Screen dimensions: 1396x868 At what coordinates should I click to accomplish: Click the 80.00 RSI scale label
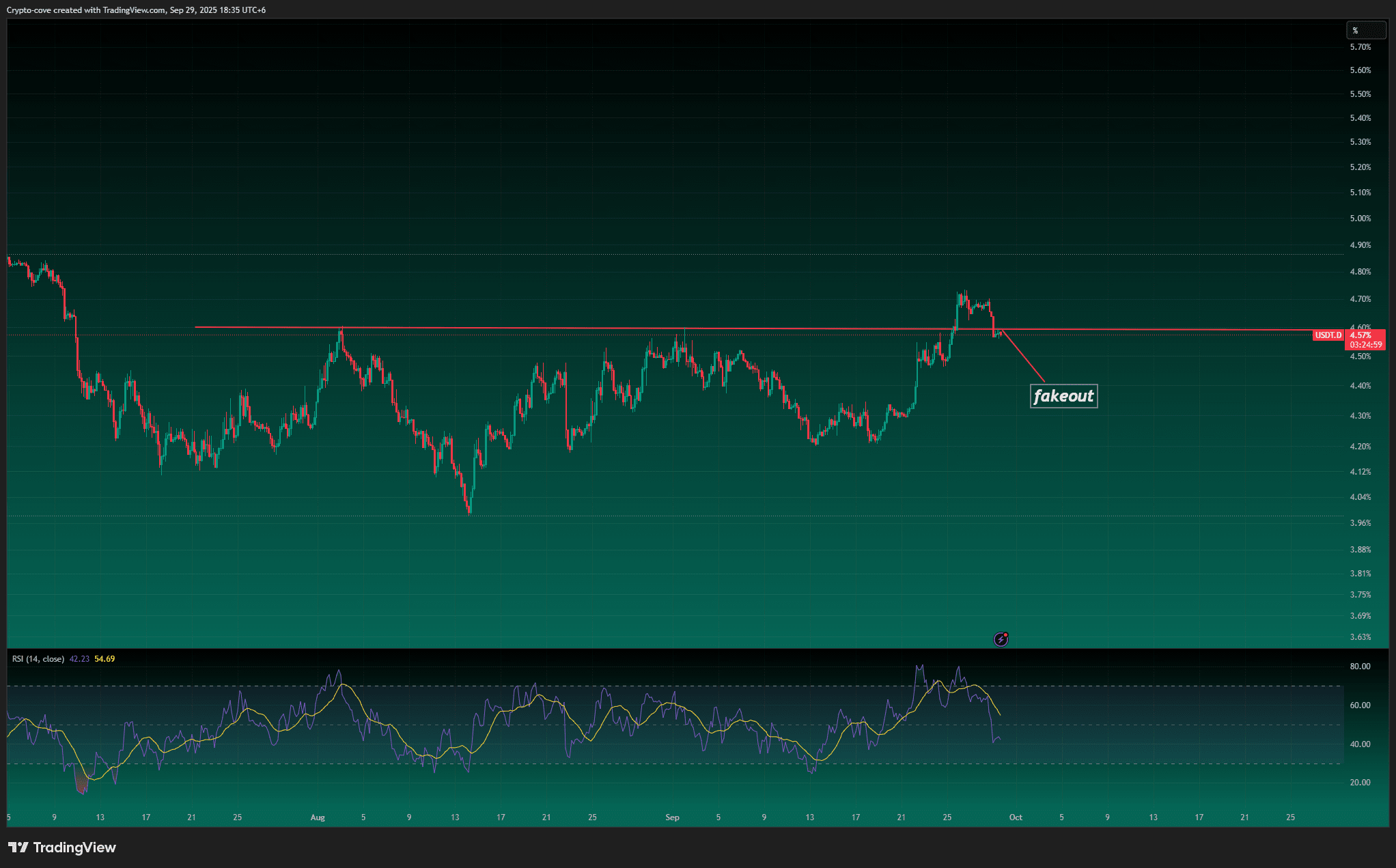tap(1360, 667)
